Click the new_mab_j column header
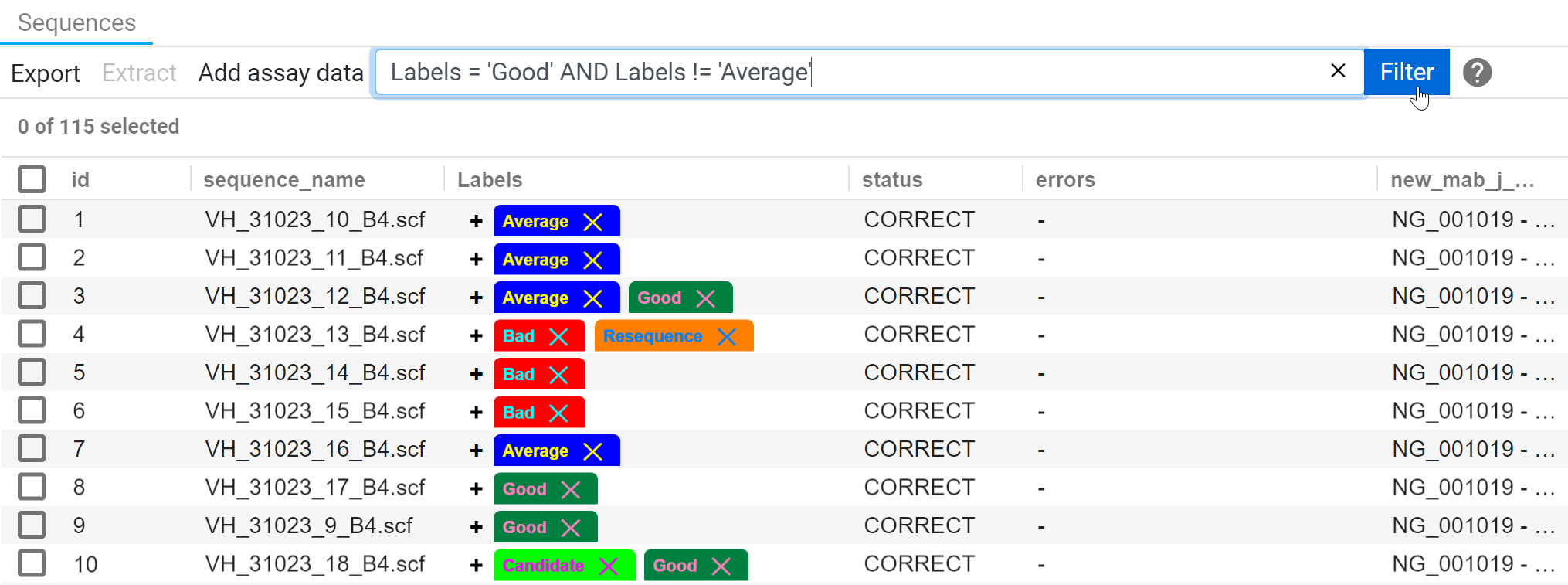The height and width of the screenshot is (585, 1568). (x=1462, y=179)
